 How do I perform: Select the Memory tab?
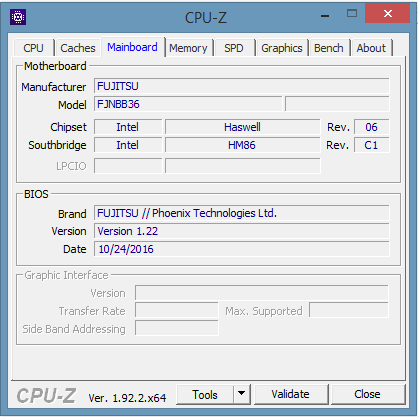pos(188,48)
